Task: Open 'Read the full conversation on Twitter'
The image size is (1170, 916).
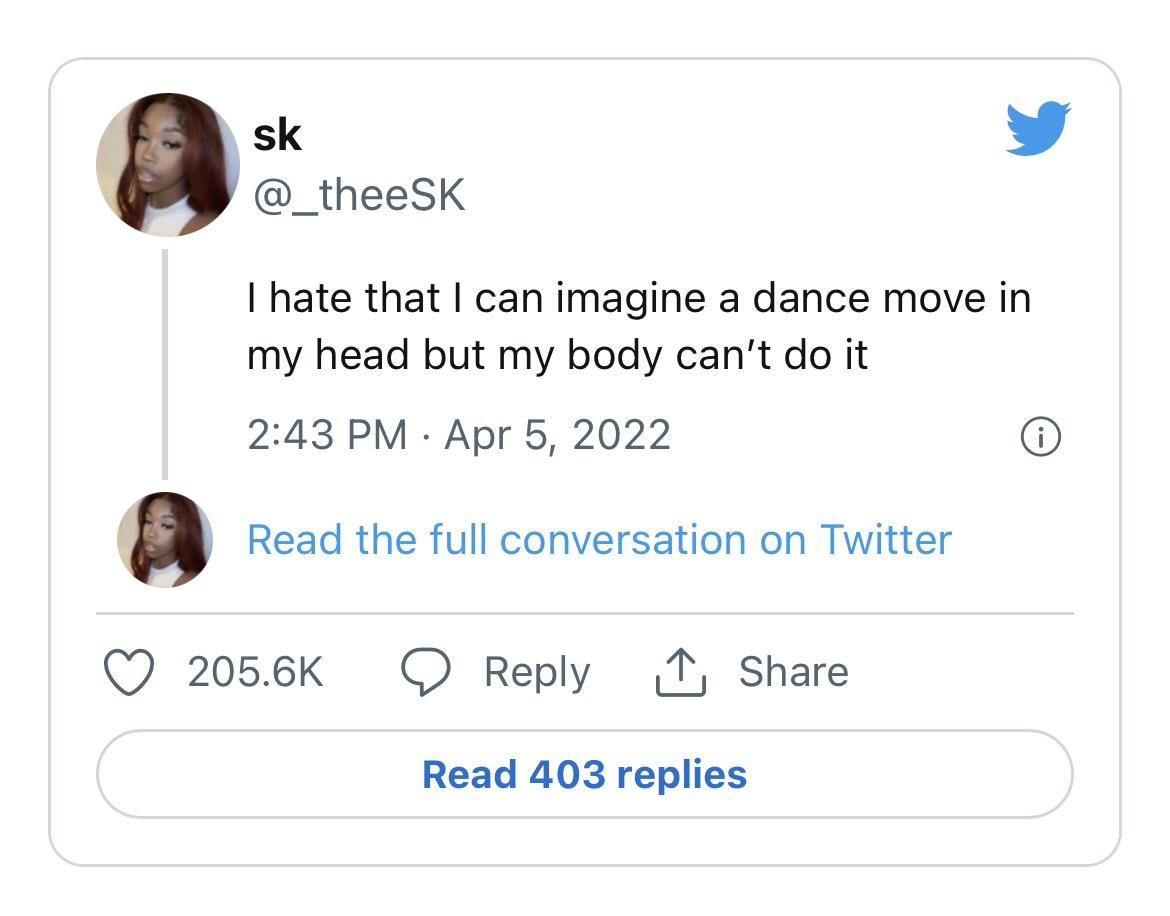Action: (x=598, y=539)
